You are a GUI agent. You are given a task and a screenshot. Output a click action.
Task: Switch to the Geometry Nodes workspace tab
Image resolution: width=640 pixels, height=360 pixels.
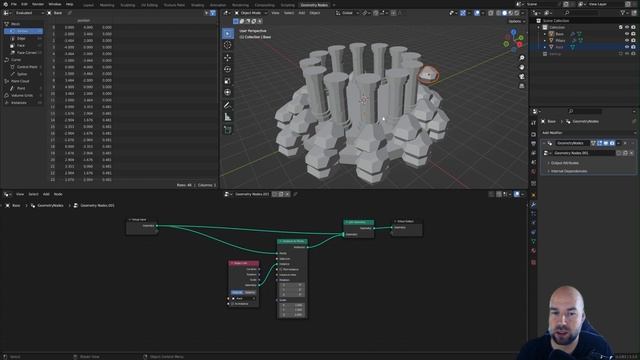point(314,5)
